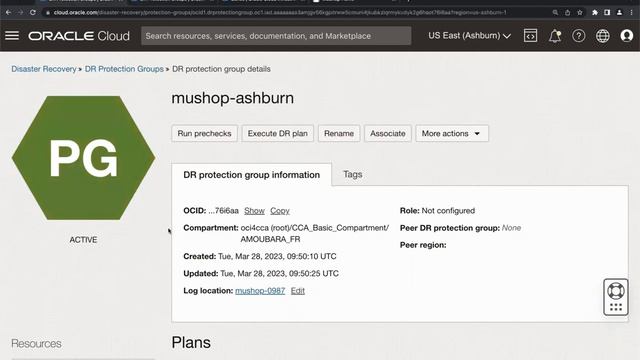Screen dimensions: 640x360
Task: Open the mushop-0987 log location link
Action: pos(260,291)
